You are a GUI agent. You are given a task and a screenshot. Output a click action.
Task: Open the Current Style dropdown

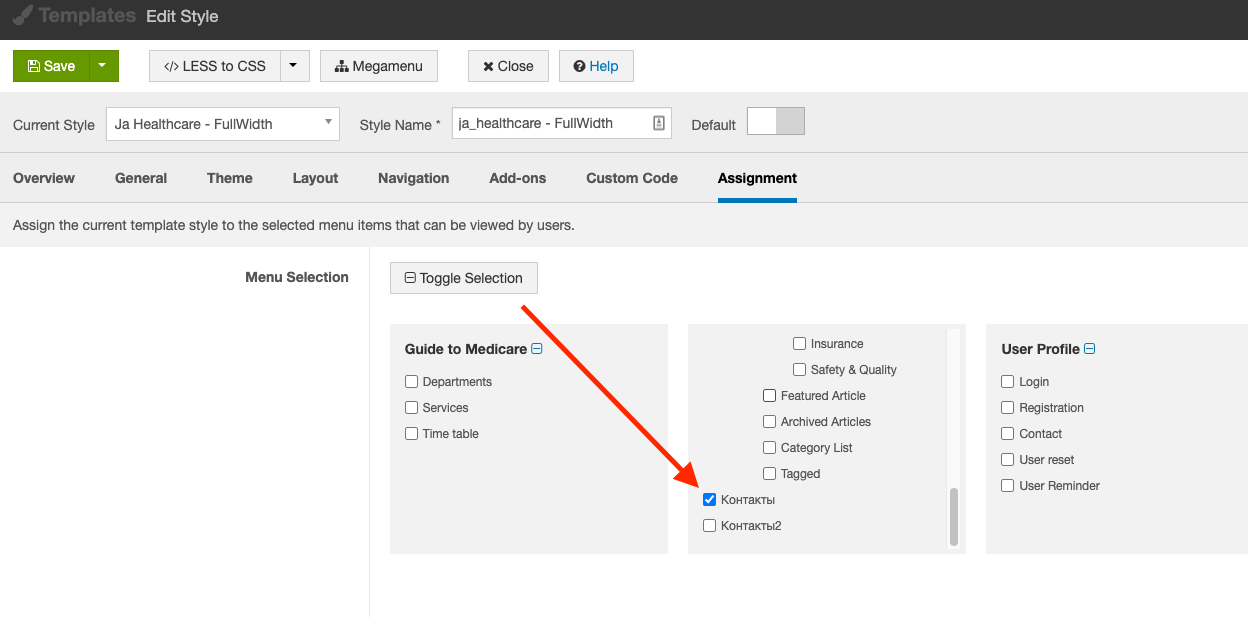(x=222, y=124)
